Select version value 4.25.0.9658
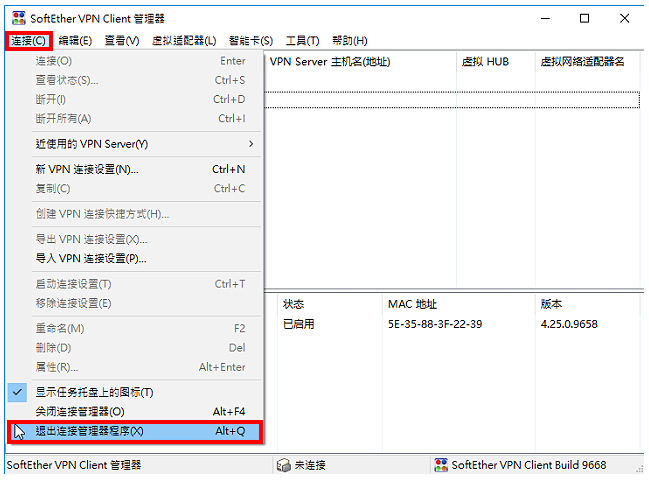Screen dimensions: 649x480 (x=569, y=324)
